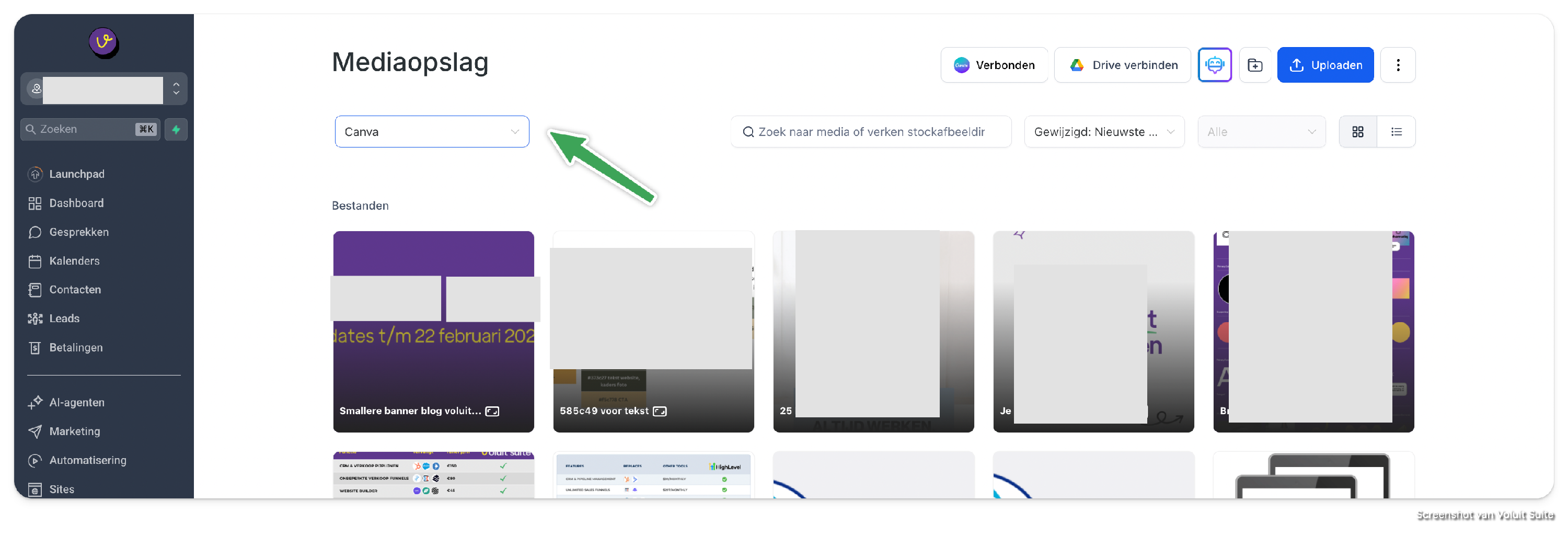Open the account switcher chevrons
The image size is (1568, 535).
click(x=176, y=89)
